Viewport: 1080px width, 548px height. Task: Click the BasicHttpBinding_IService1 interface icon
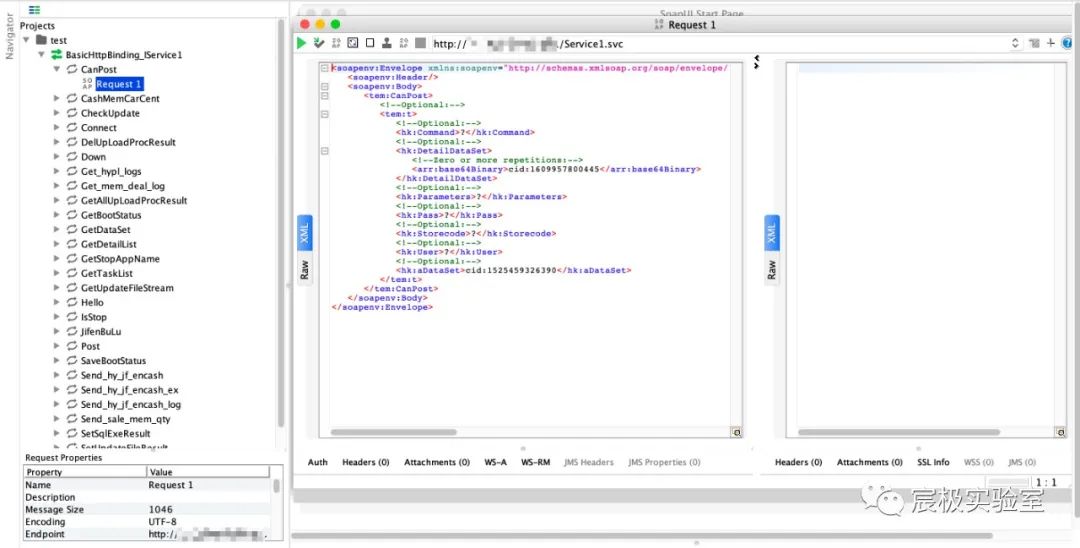56,54
